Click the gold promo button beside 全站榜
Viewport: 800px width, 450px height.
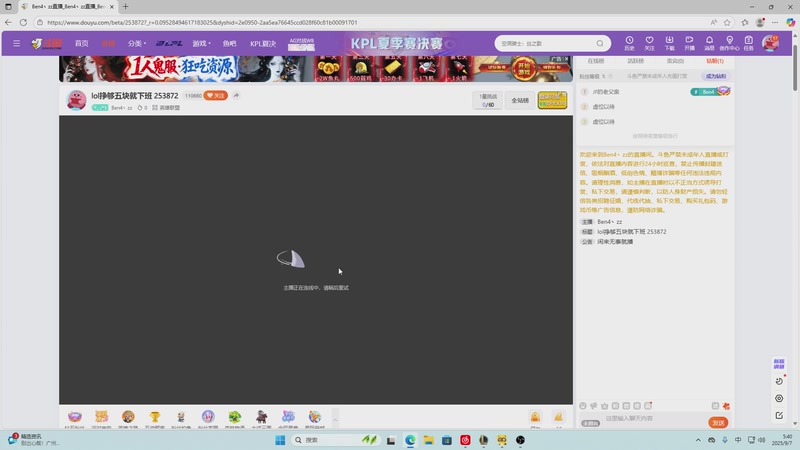click(552, 100)
